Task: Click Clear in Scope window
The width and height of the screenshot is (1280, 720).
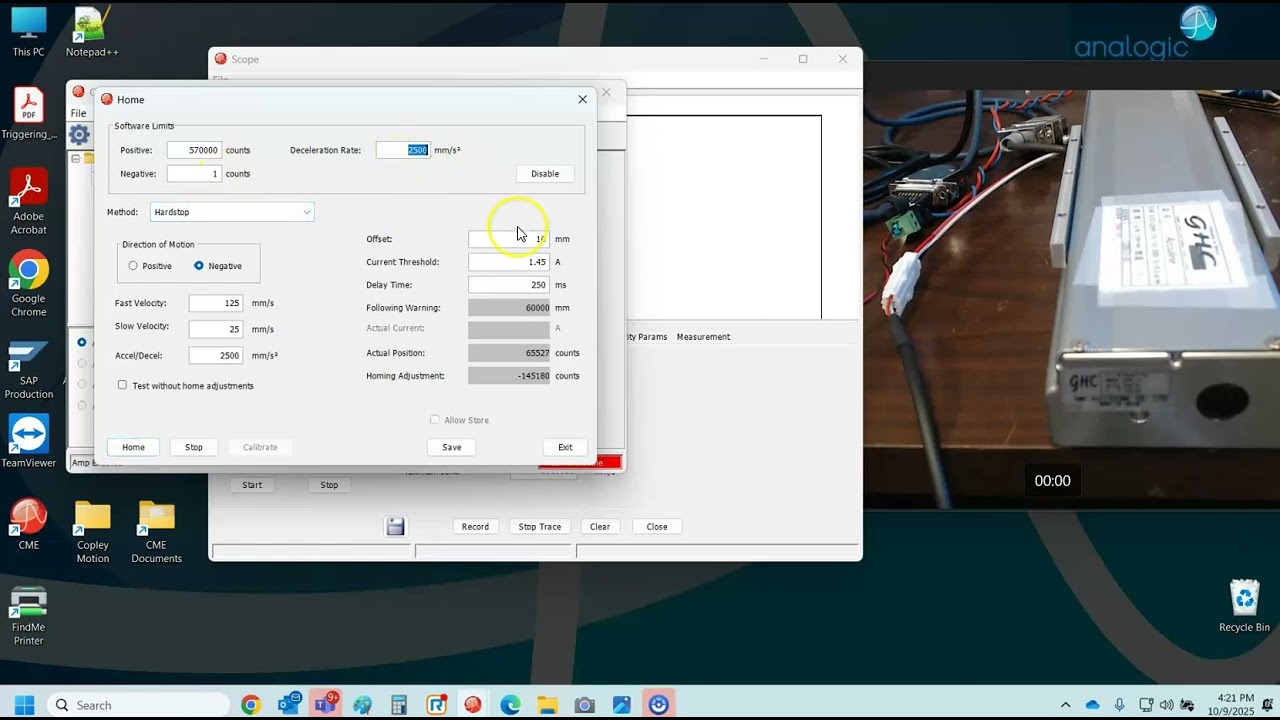Action: (600, 527)
